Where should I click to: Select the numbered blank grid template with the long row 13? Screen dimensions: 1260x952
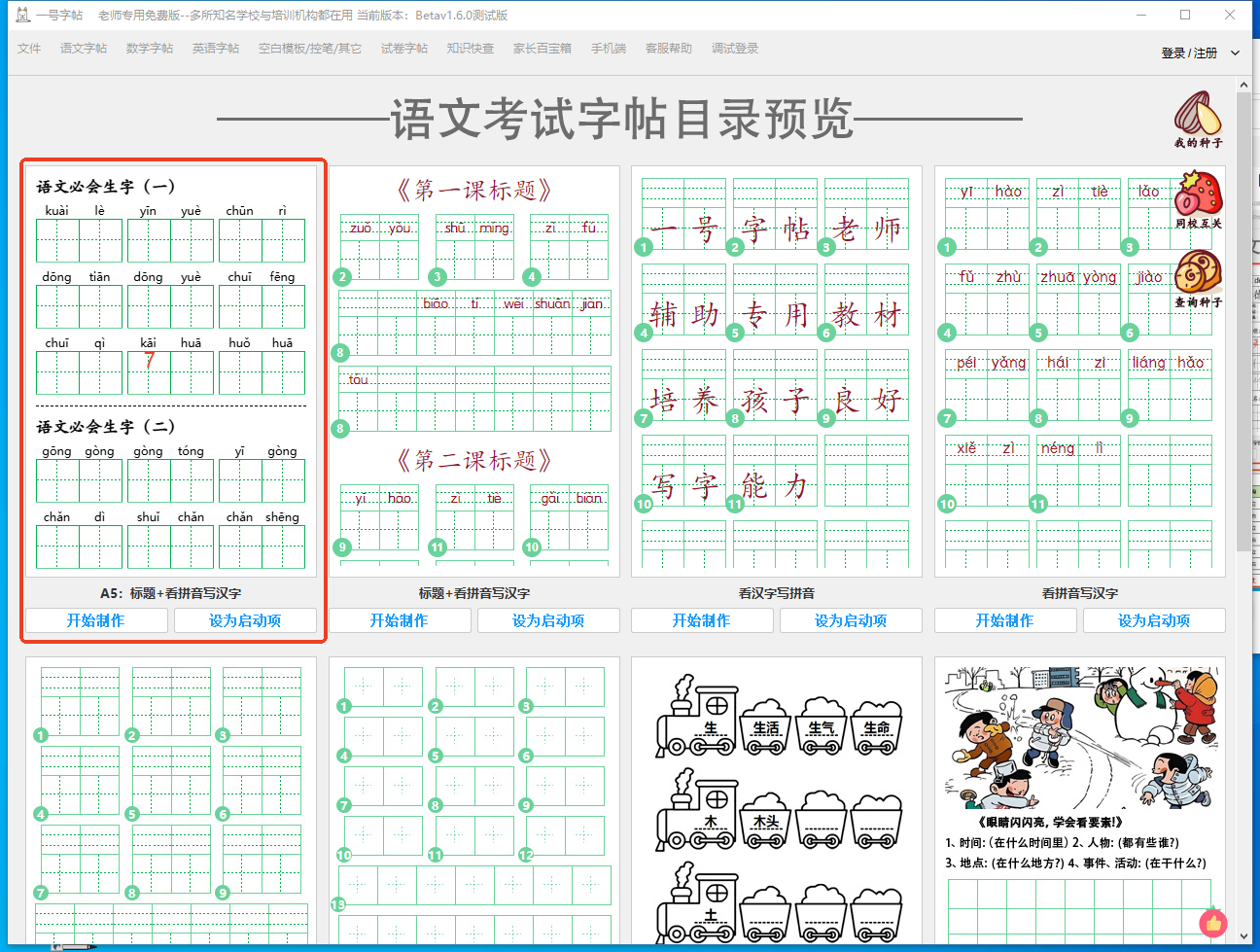pos(474,800)
